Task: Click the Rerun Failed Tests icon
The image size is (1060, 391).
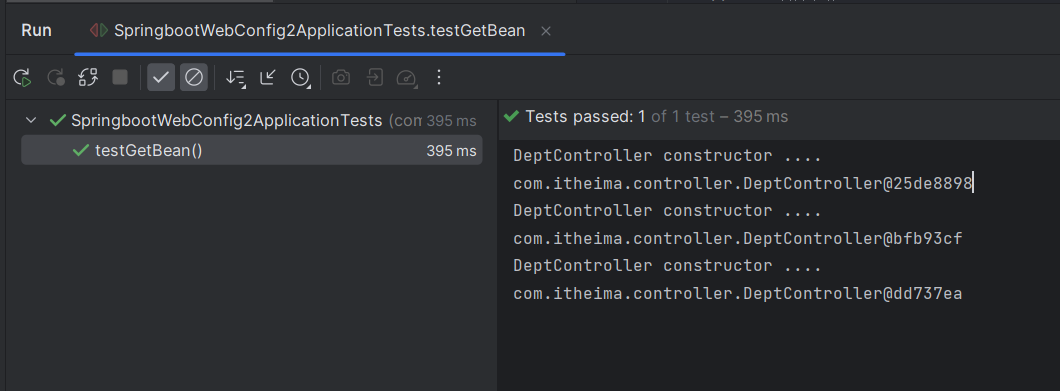Action: click(55, 78)
